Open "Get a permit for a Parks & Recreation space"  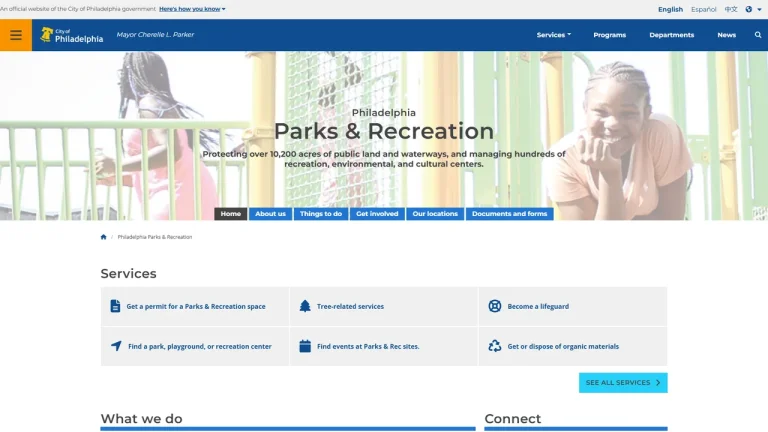(x=196, y=306)
